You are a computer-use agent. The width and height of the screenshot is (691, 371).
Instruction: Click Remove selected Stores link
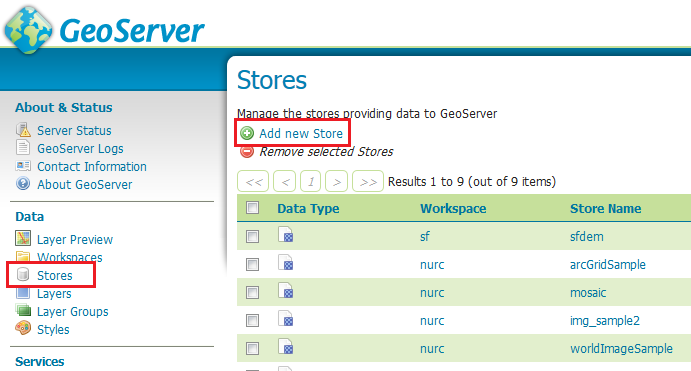point(326,152)
